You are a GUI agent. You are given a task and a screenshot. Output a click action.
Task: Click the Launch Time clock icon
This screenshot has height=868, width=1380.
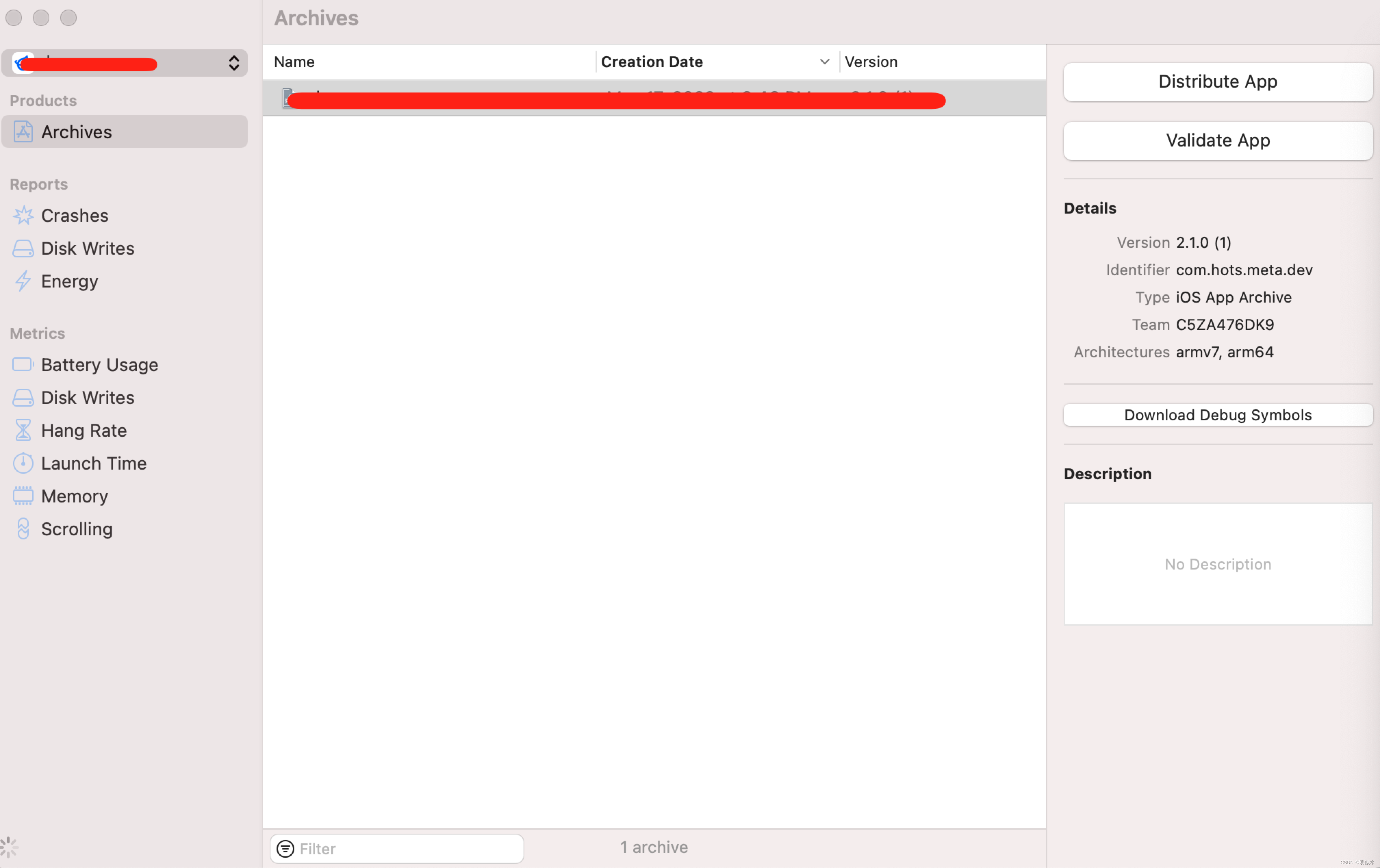[x=23, y=463]
